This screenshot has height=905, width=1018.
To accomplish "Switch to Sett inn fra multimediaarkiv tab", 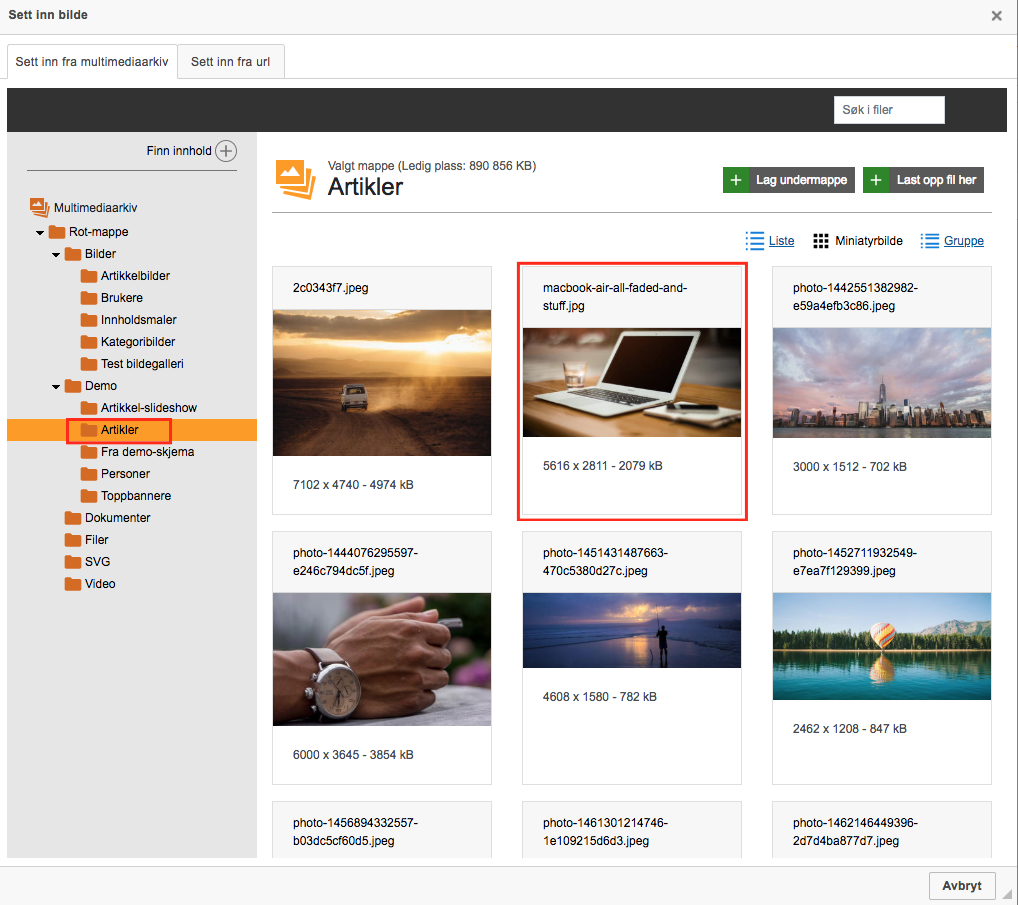I will [x=92, y=62].
